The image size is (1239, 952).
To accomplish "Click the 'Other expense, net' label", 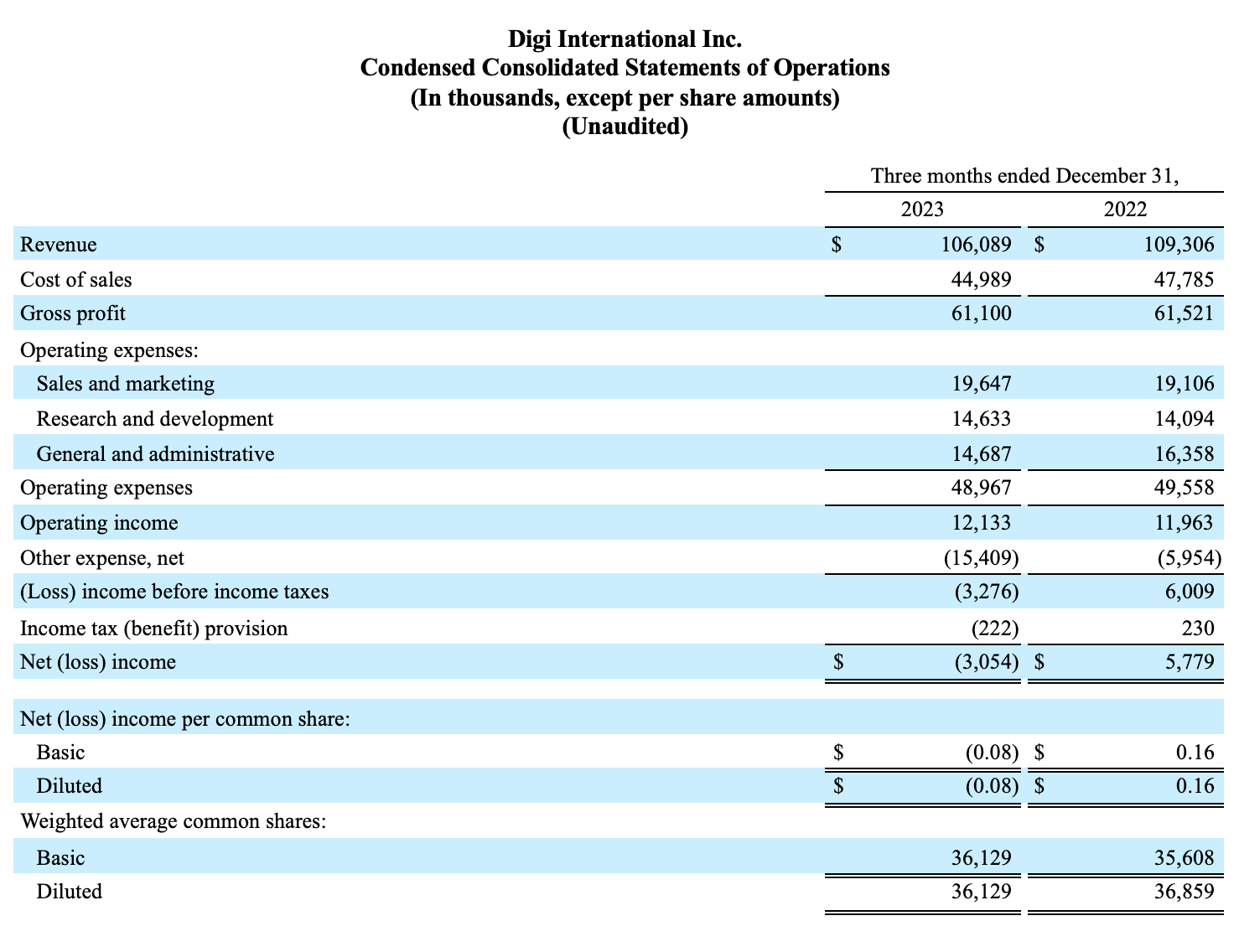I will point(102,558).
